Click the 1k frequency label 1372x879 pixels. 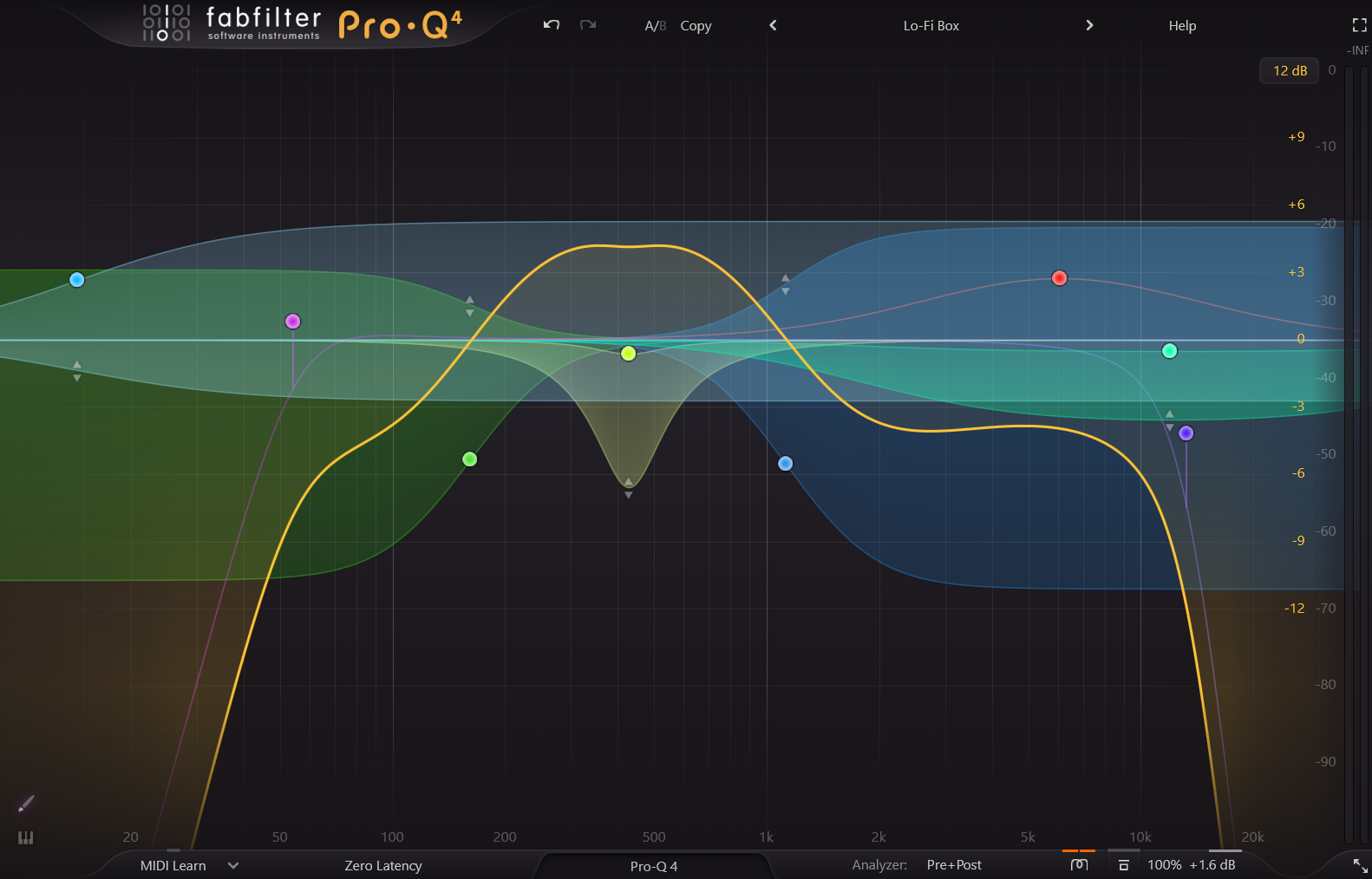click(x=767, y=837)
